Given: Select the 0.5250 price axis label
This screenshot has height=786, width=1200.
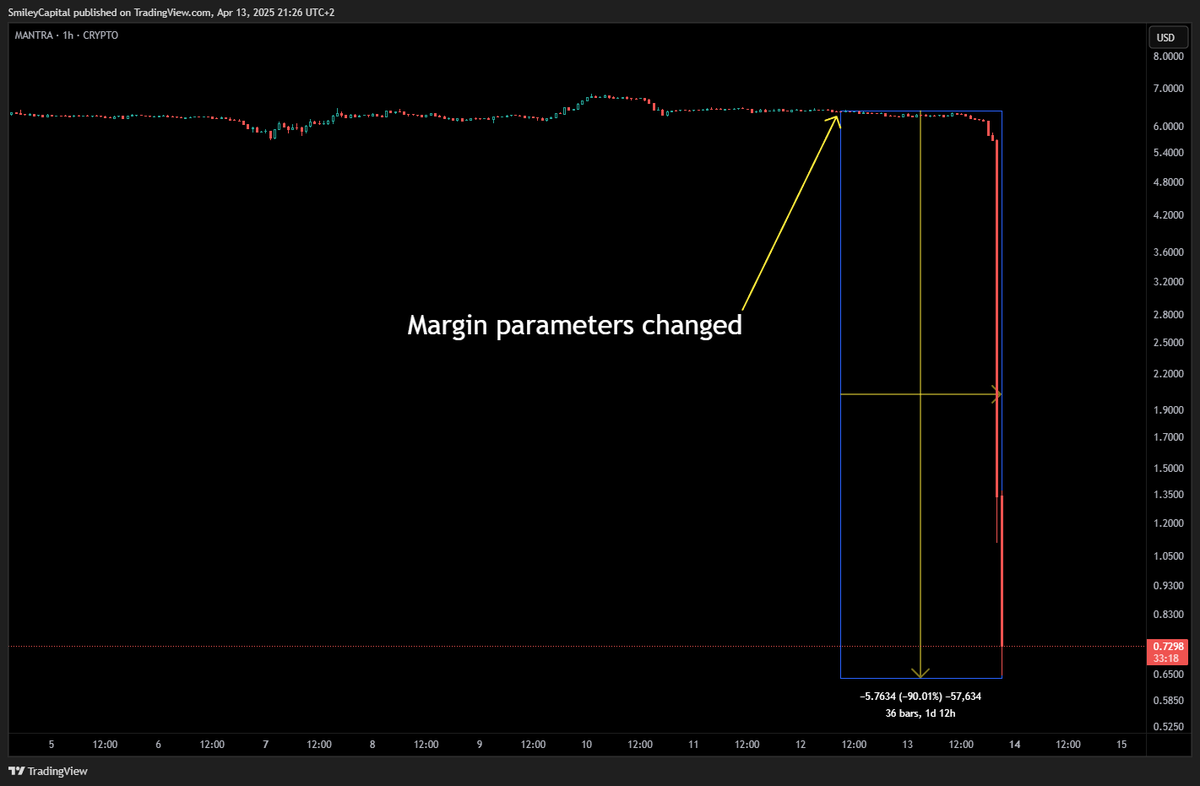Looking at the screenshot, I should (1169, 727).
